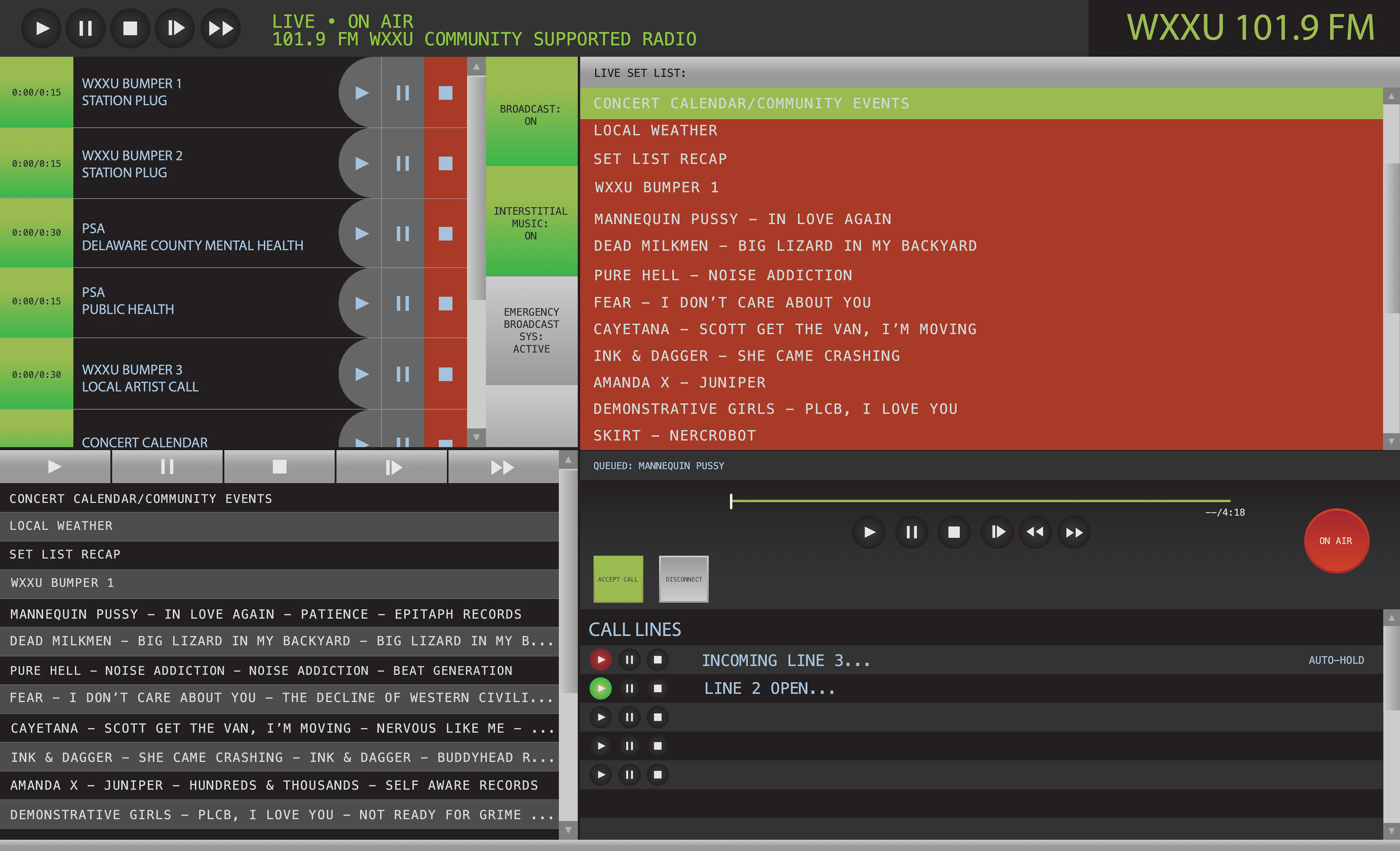Click the playhead marker on the progress bar
1400x851 pixels.
click(731, 501)
